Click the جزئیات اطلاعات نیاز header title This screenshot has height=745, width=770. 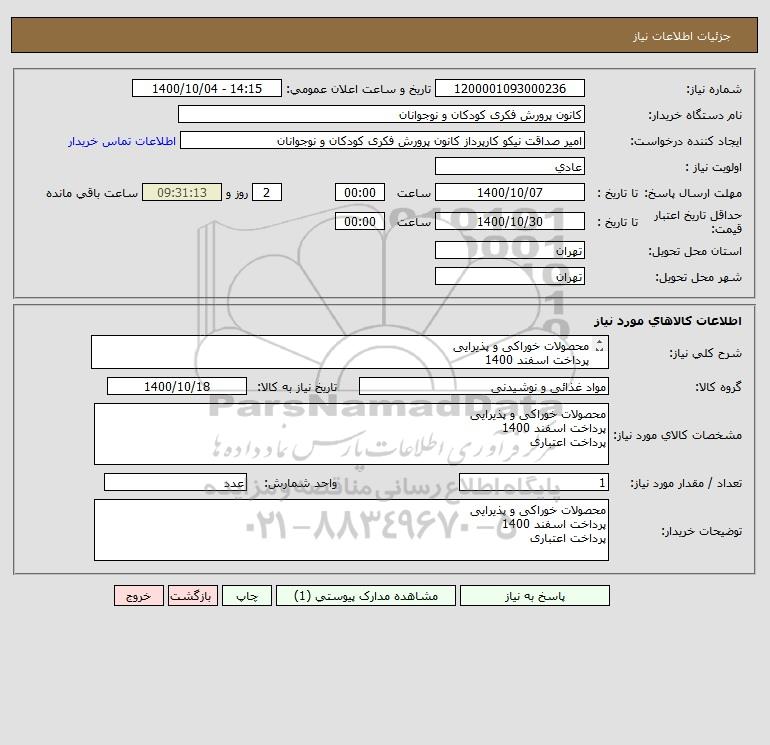pos(682,36)
